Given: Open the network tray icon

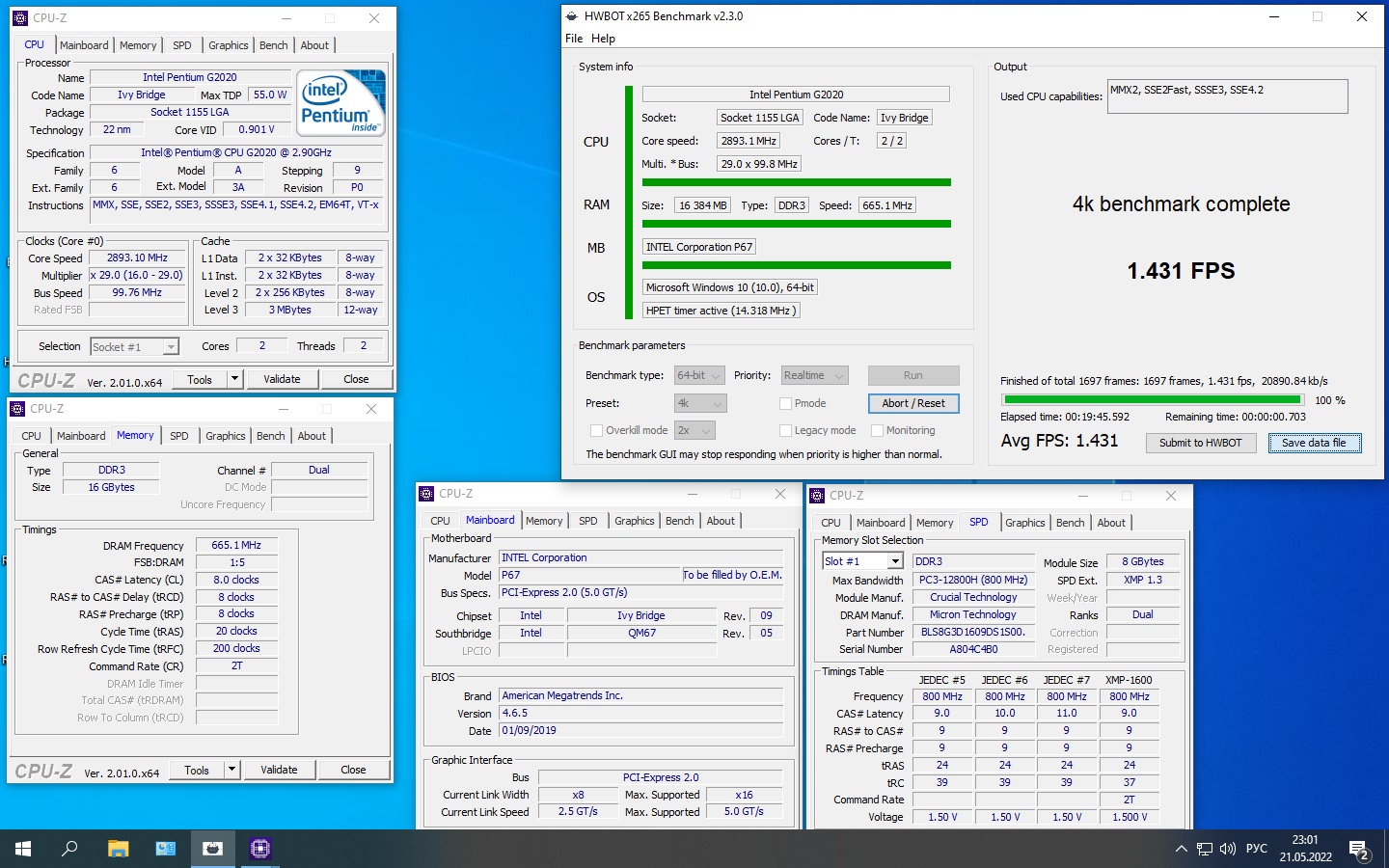Looking at the screenshot, I should click(x=1205, y=850).
